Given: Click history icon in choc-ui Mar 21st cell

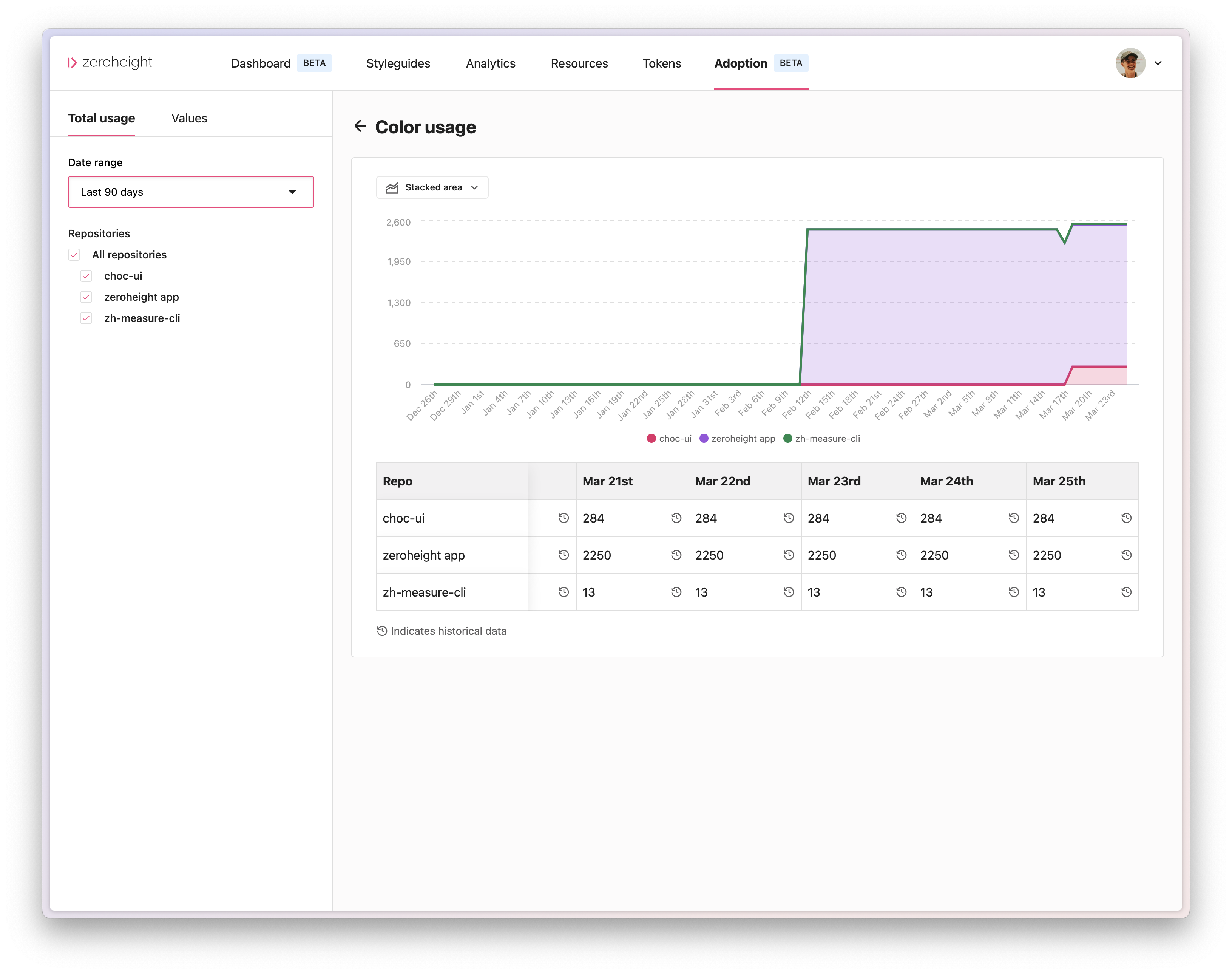Looking at the screenshot, I should pos(676,518).
